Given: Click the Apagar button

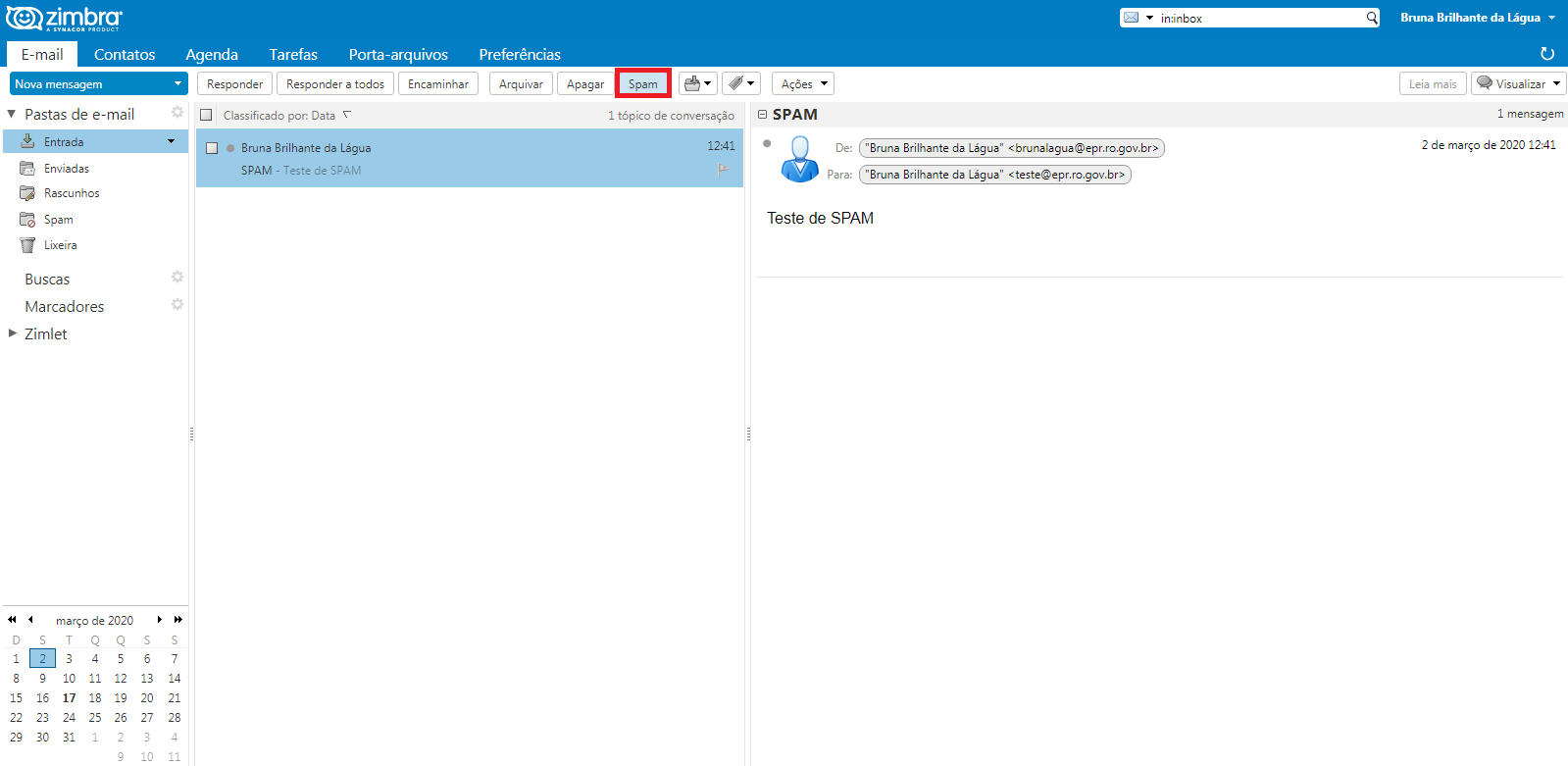Looking at the screenshot, I should (585, 83).
